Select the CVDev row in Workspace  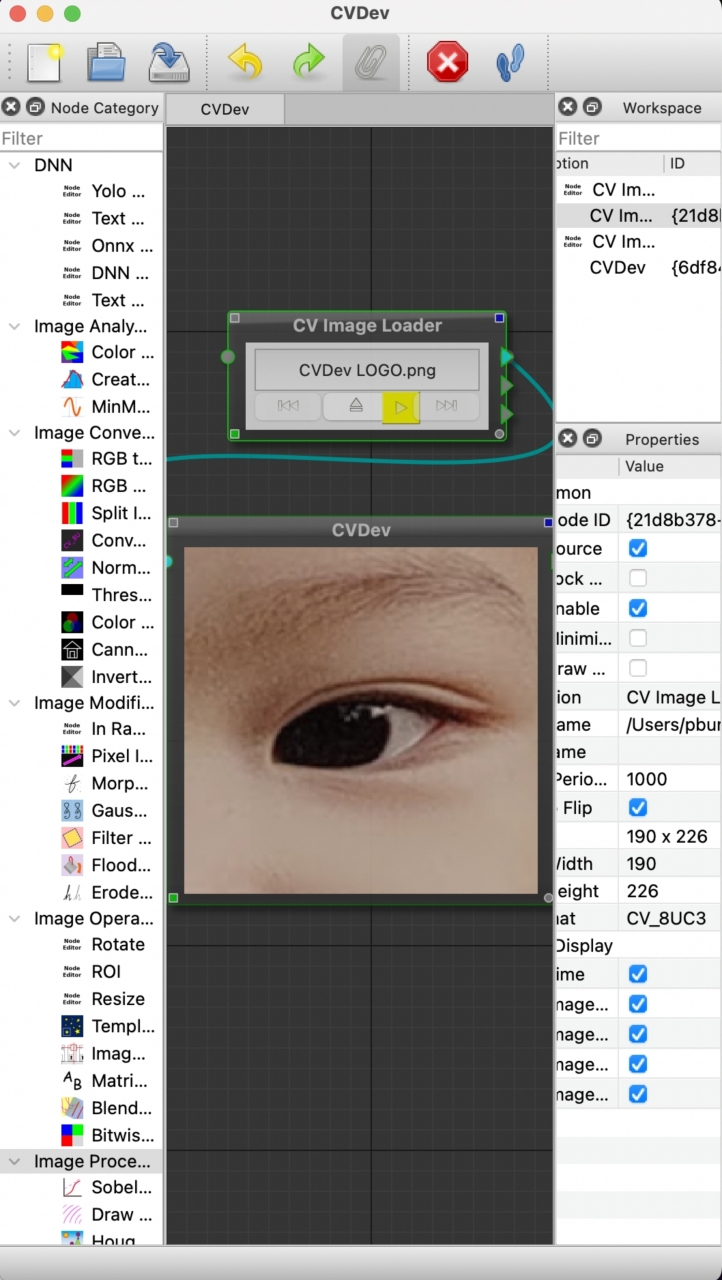point(639,268)
